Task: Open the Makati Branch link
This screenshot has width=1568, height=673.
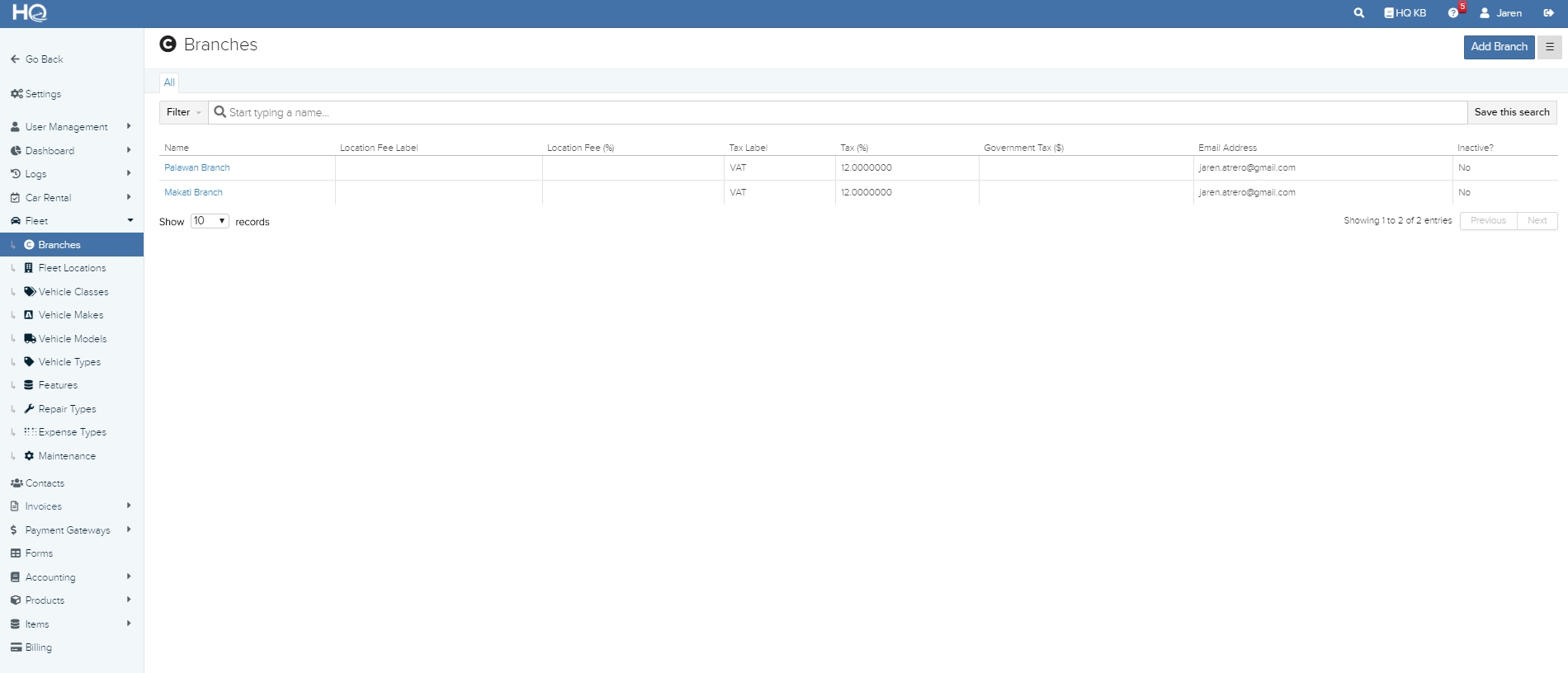Action: (x=193, y=192)
